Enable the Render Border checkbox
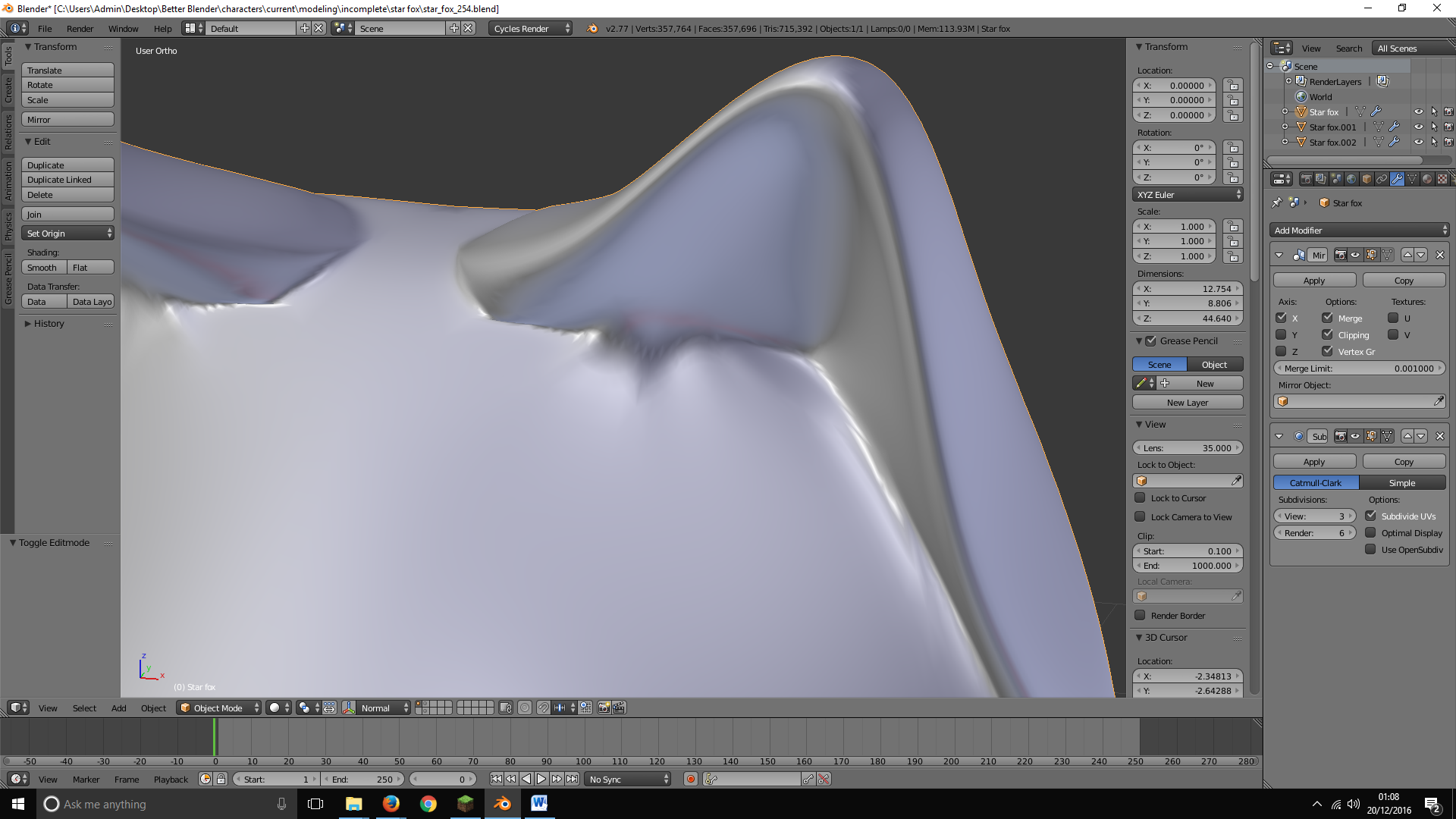The width and height of the screenshot is (1456, 819). pos(1140,615)
